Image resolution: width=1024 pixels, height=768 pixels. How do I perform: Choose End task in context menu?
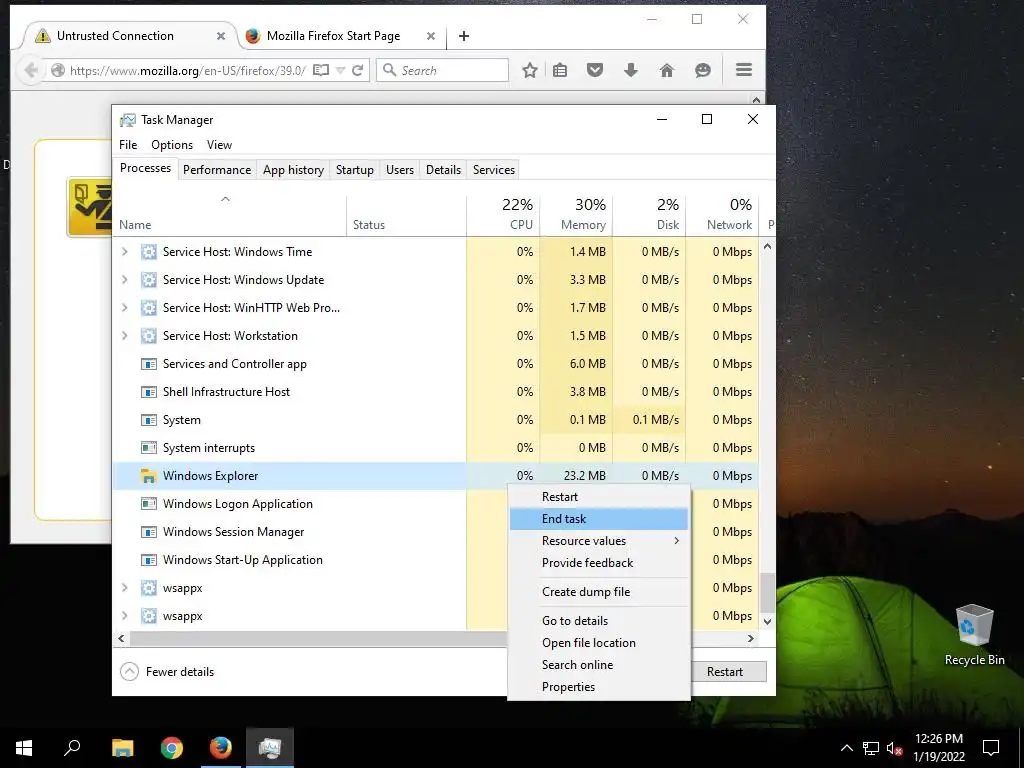pyautogui.click(x=599, y=519)
